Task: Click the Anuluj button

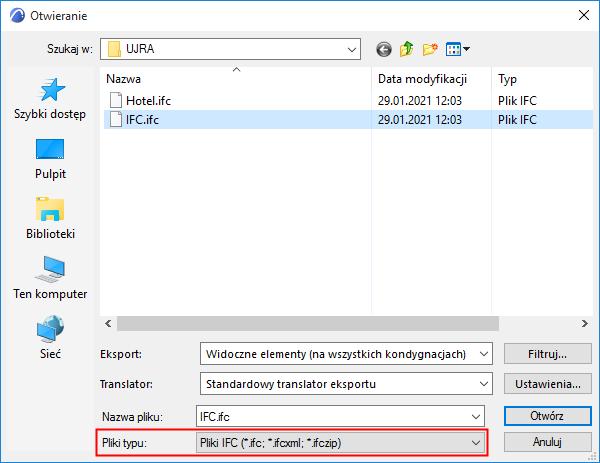Action: (x=548, y=442)
